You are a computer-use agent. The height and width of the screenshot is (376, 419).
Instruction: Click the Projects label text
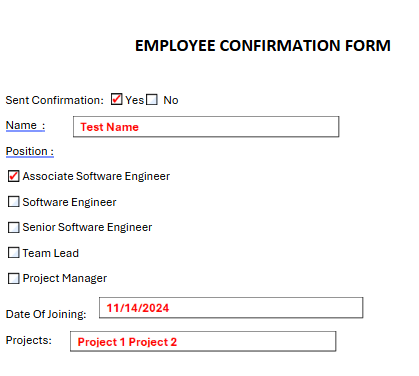pos(29,340)
